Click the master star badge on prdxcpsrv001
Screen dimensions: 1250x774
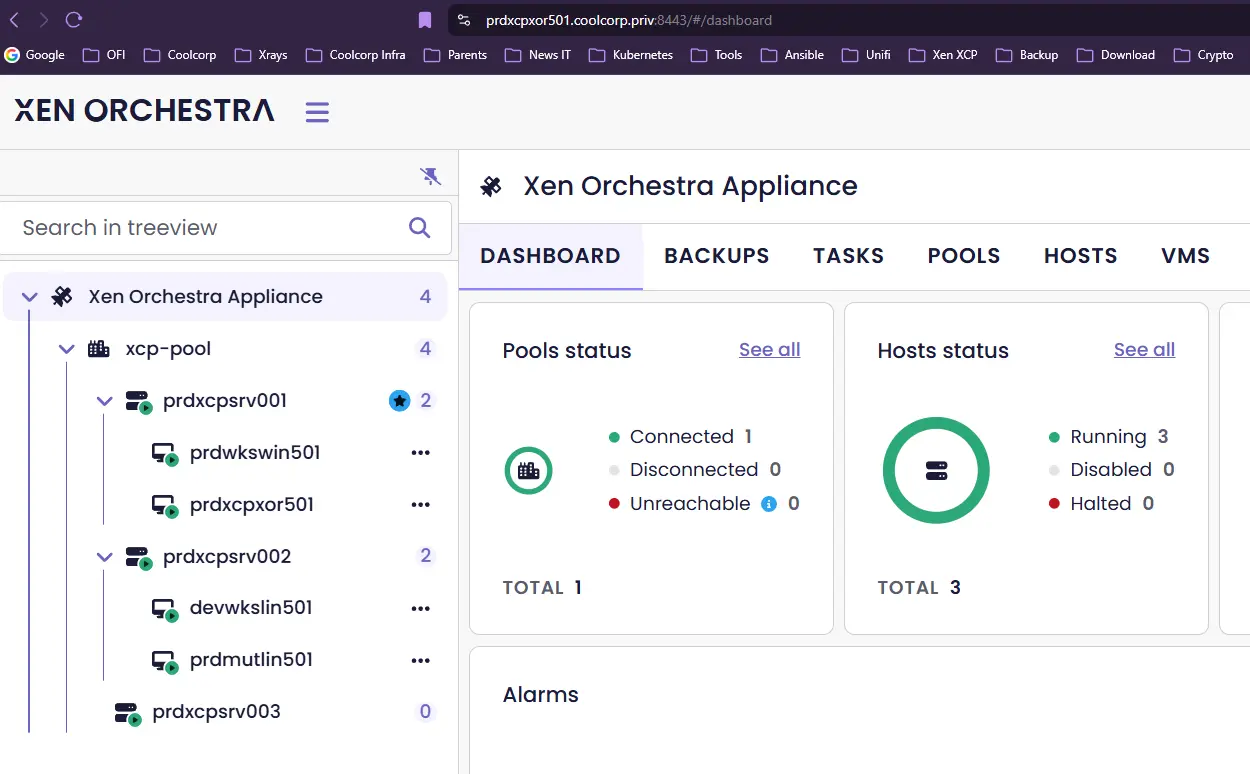[399, 401]
